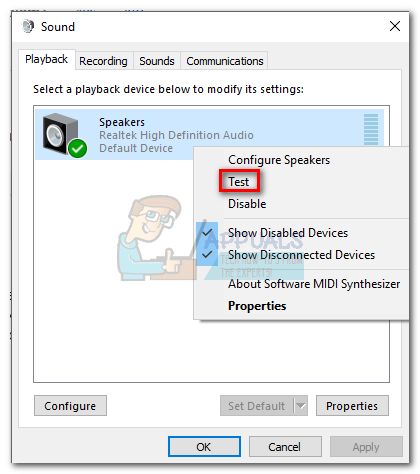Switch to the Recording tab

103,61
